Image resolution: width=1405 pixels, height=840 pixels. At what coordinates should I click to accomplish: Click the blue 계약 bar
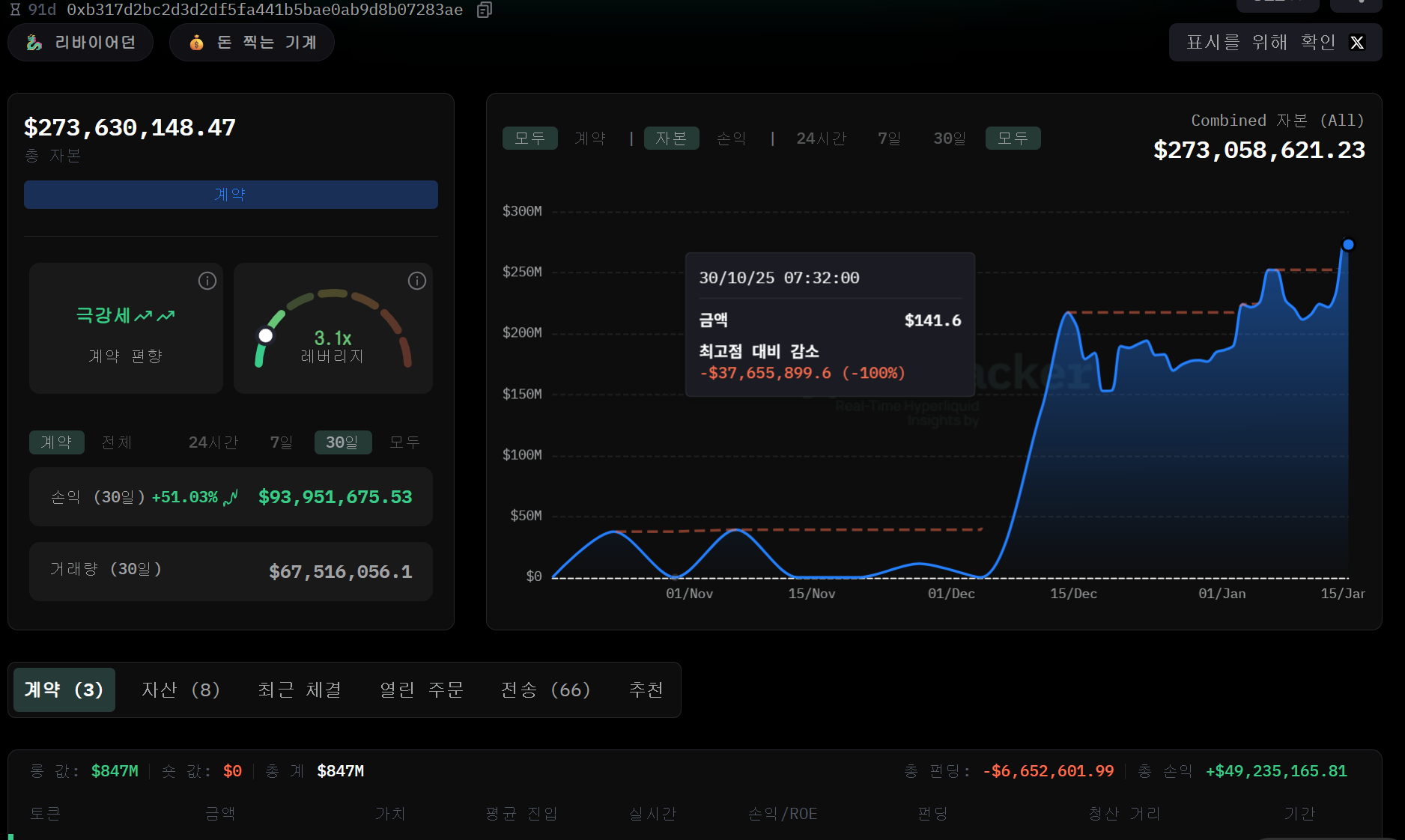click(x=231, y=195)
